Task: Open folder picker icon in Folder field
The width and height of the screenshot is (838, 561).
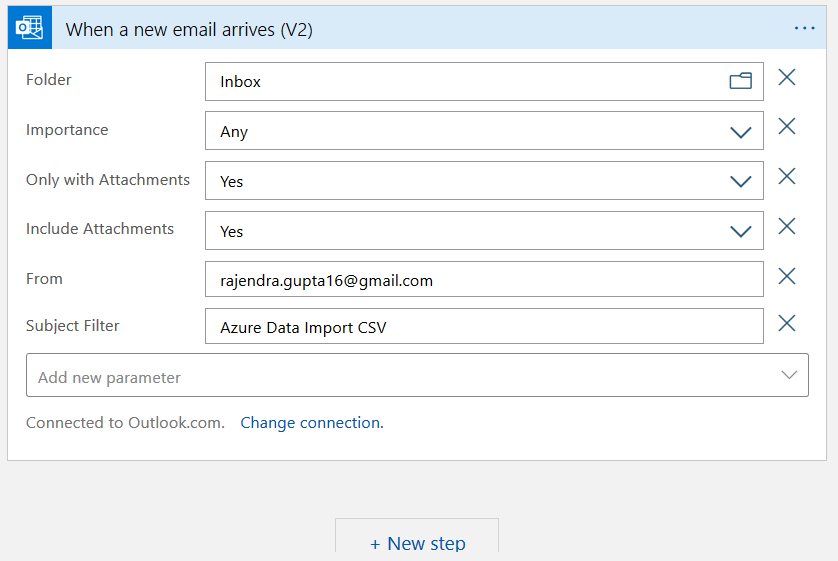Action: click(x=740, y=82)
